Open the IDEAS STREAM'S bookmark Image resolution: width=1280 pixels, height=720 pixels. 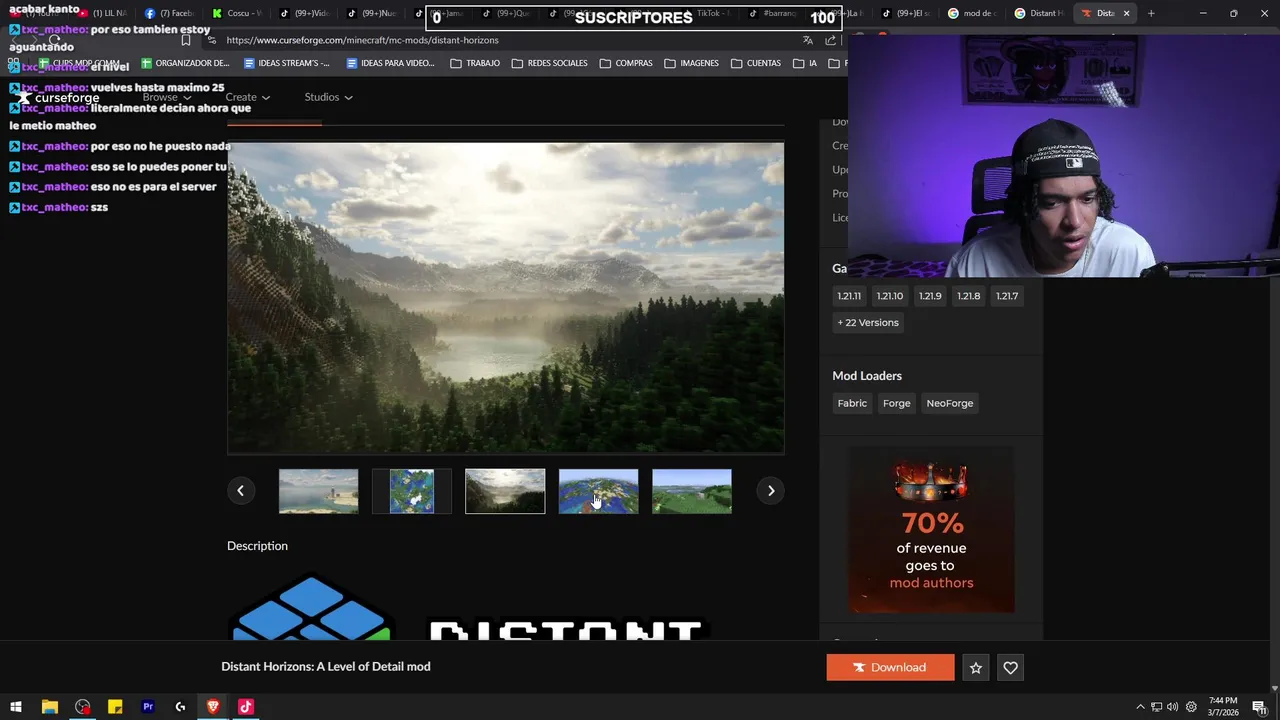click(x=288, y=63)
